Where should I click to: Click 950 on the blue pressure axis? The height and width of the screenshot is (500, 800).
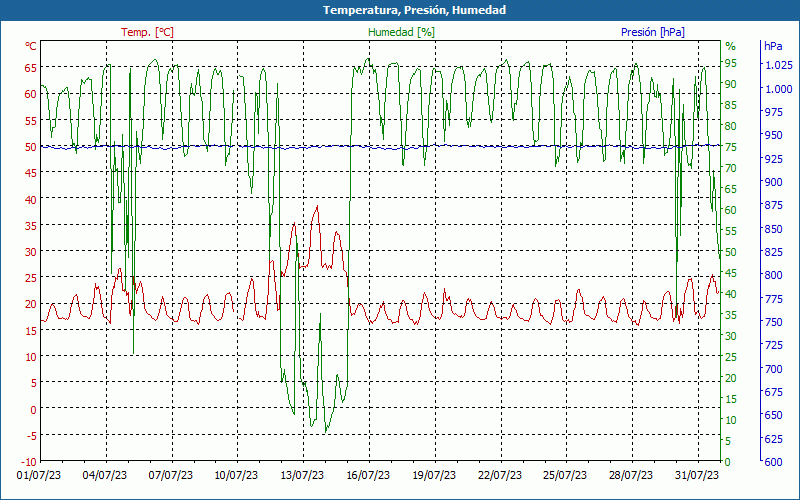[774, 135]
